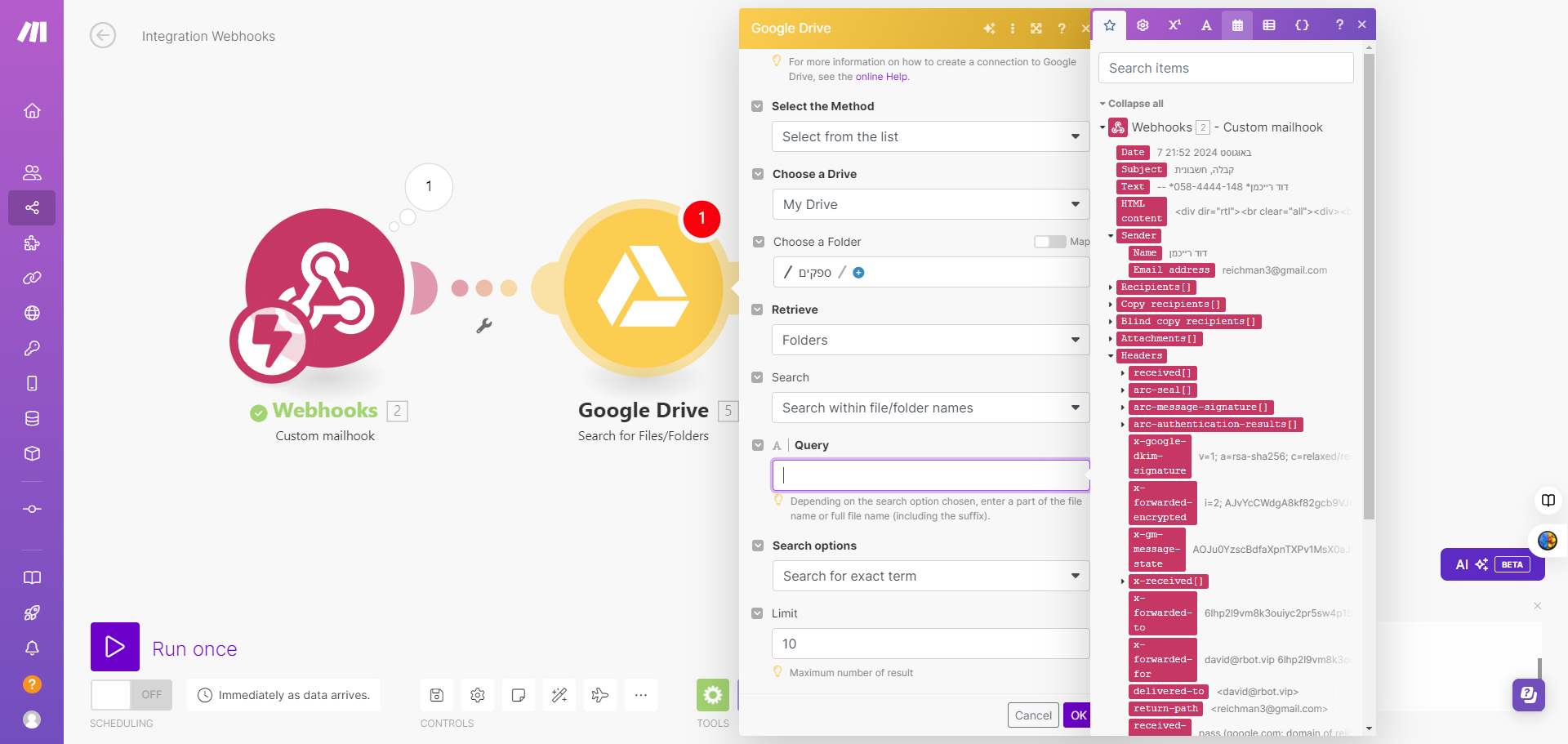Click the Limit value field
This screenshot has height=744, width=1568.
pyautogui.click(x=930, y=644)
